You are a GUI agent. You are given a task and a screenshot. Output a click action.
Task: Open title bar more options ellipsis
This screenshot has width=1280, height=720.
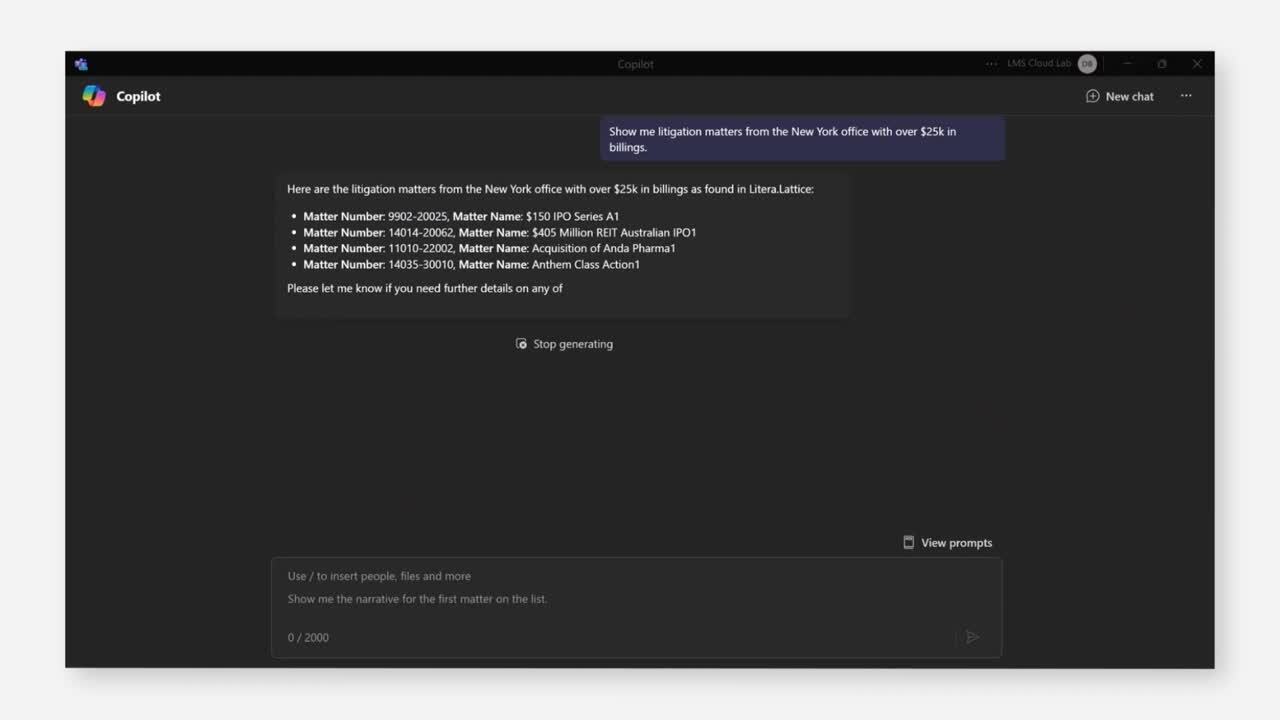pyautogui.click(x=991, y=64)
